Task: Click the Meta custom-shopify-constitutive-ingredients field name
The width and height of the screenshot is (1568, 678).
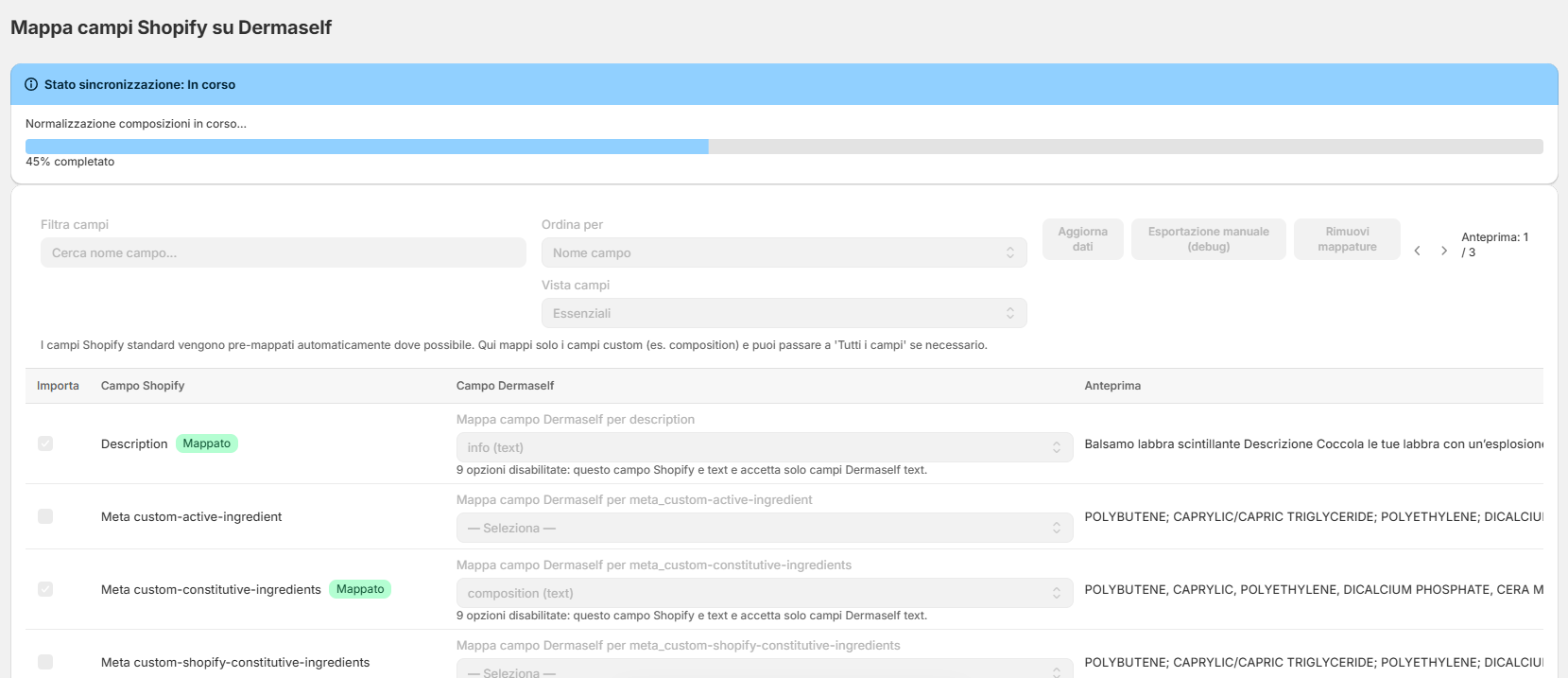Action: coord(236,662)
